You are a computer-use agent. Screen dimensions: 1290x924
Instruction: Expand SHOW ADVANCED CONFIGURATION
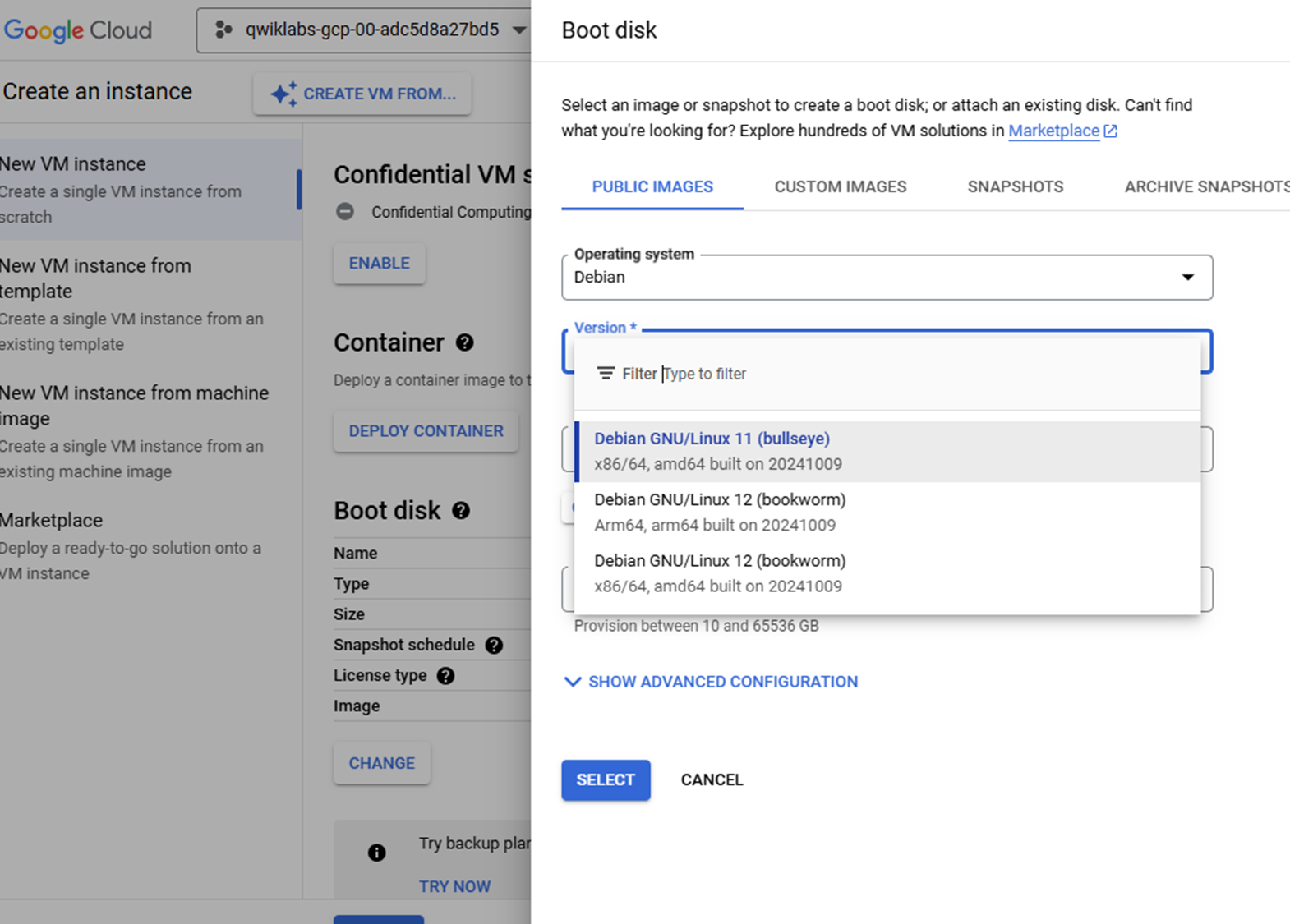click(711, 682)
